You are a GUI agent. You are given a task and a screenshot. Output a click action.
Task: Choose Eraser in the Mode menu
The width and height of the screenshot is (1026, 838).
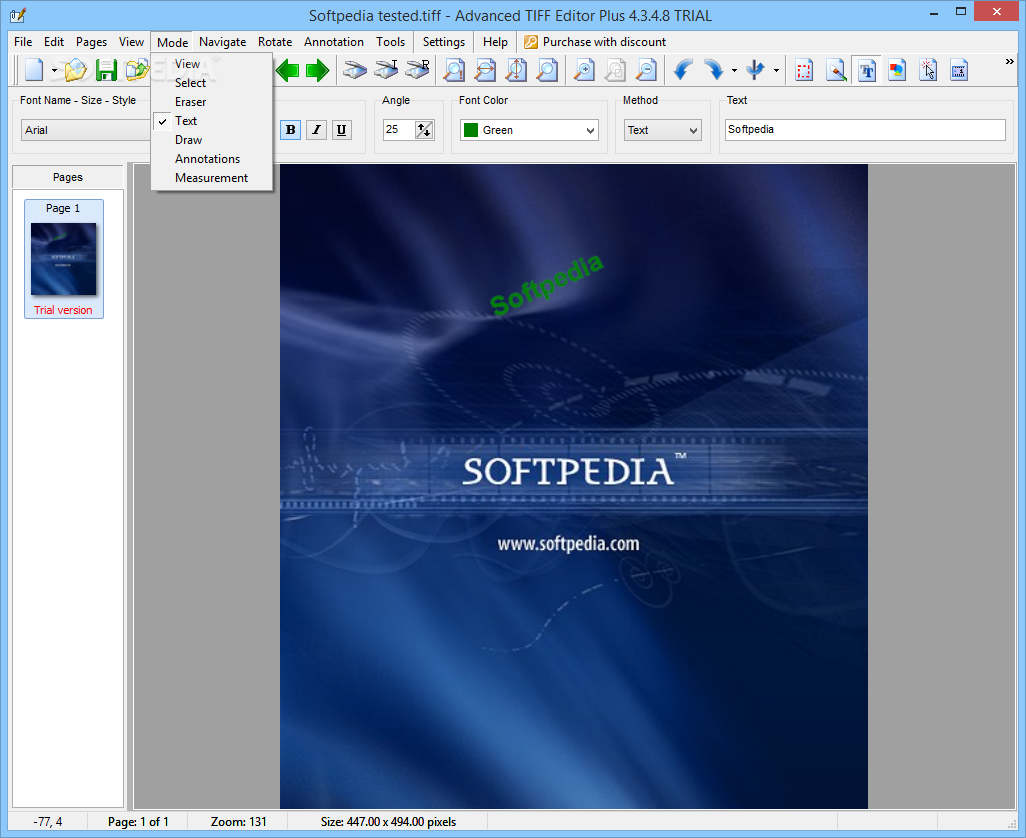212,102
